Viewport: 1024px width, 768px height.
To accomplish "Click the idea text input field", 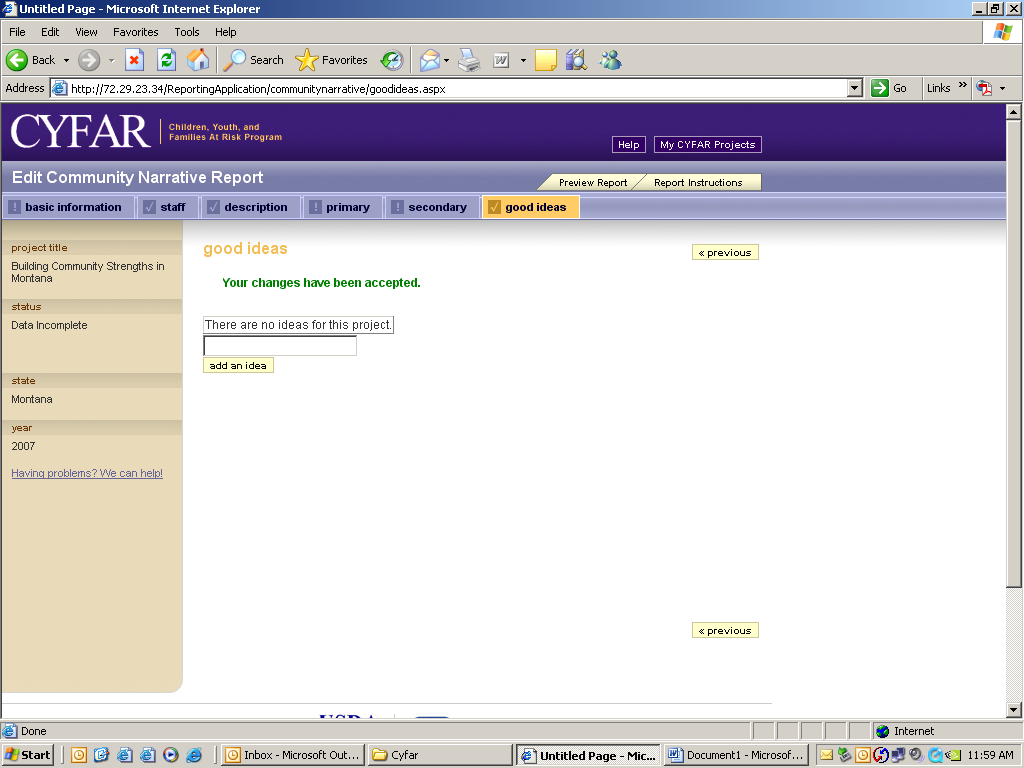I will click(x=280, y=346).
